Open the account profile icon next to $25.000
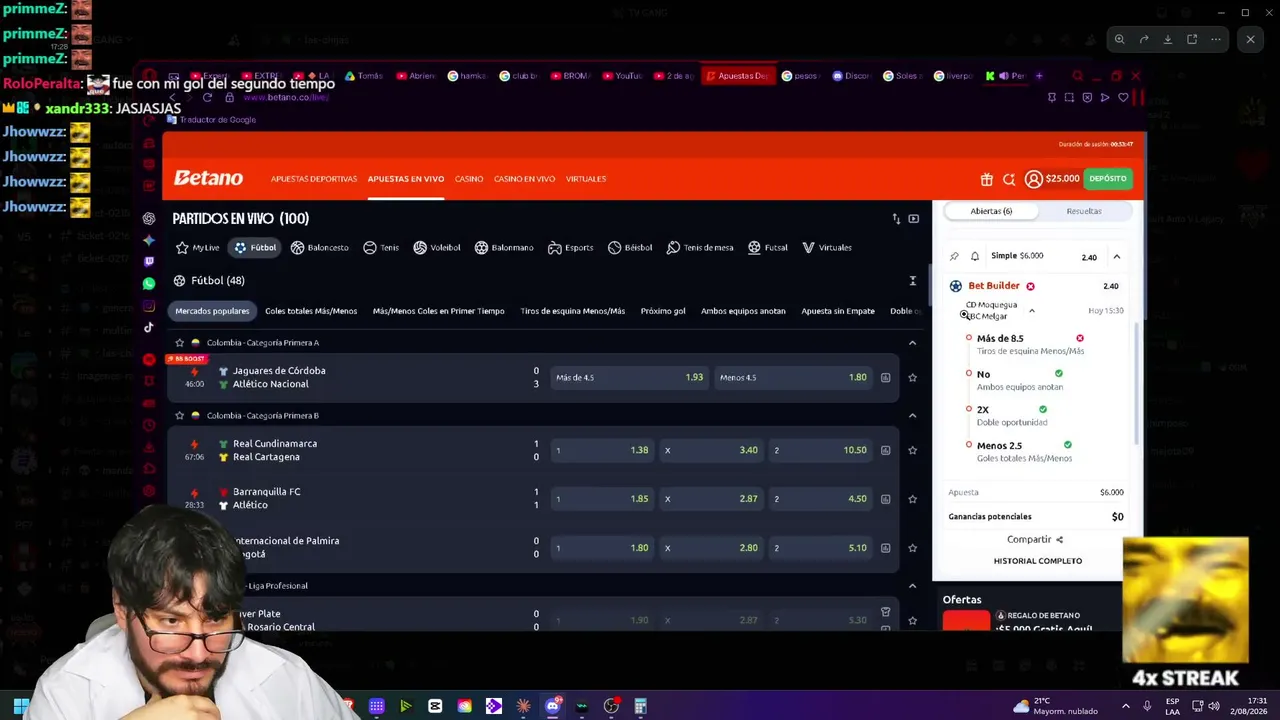The height and width of the screenshot is (720, 1280). click(1033, 179)
